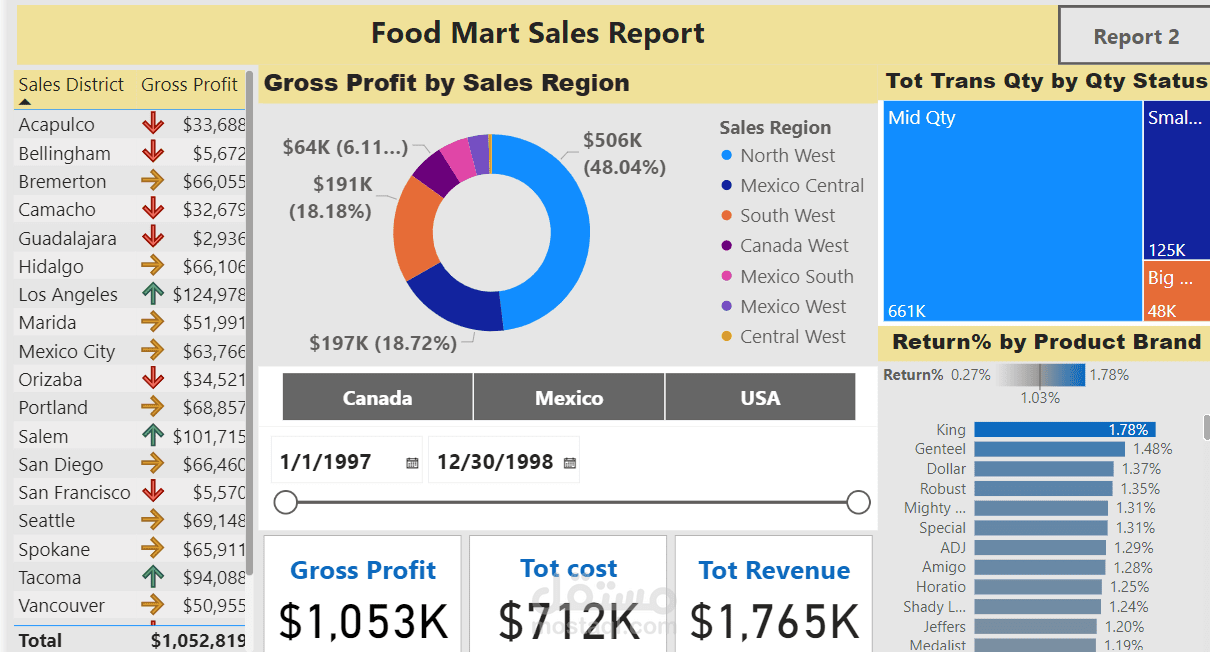Select the Spokane district row

pyautogui.click(x=130, y=549)
